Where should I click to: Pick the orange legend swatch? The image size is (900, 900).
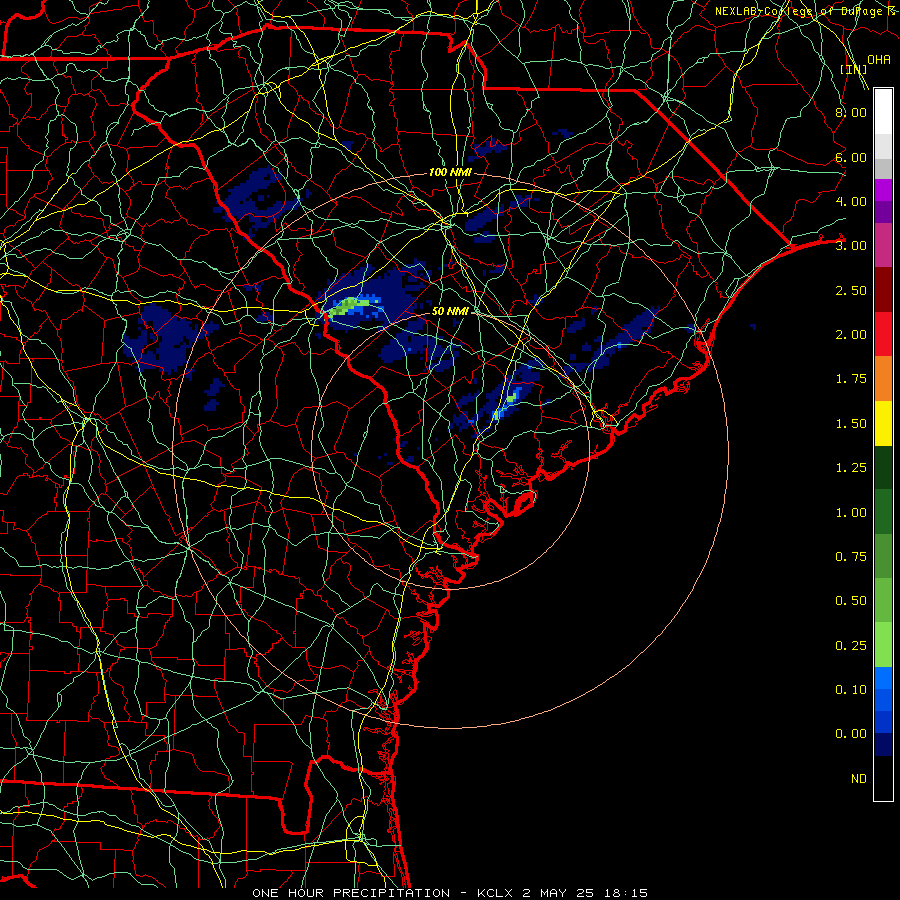(x=883, y=379)
